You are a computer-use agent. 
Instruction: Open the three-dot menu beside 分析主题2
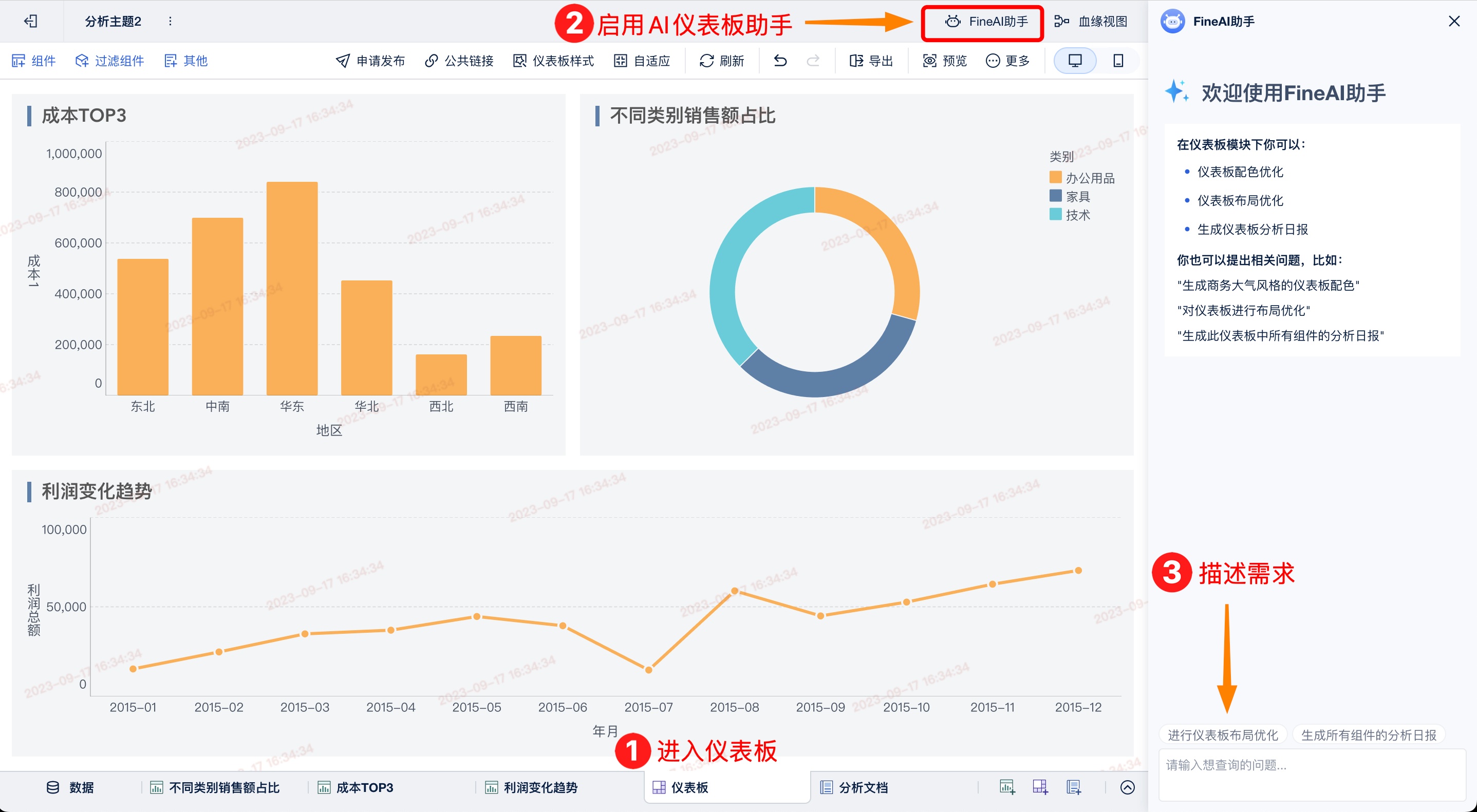click(x=170, y=21)
